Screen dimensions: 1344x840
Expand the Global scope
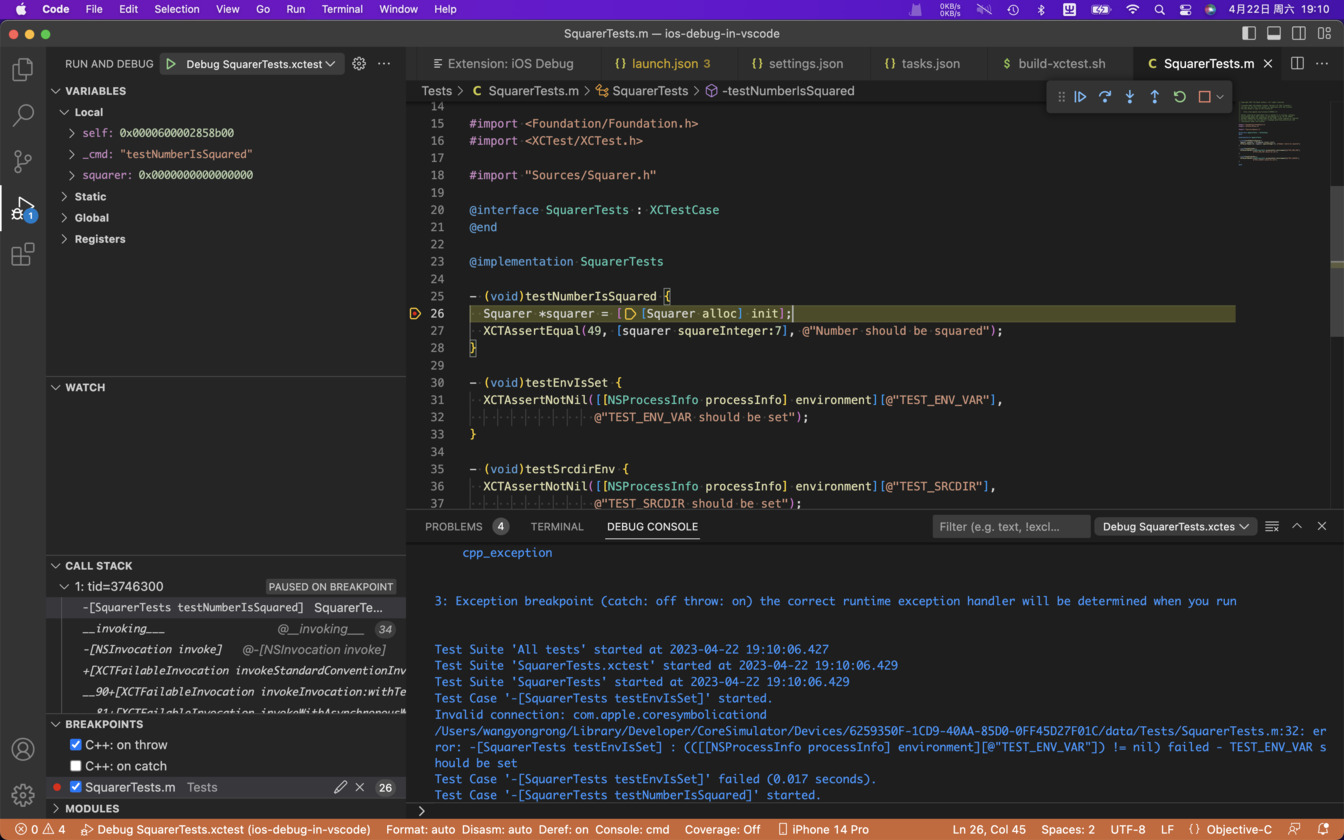65,218
